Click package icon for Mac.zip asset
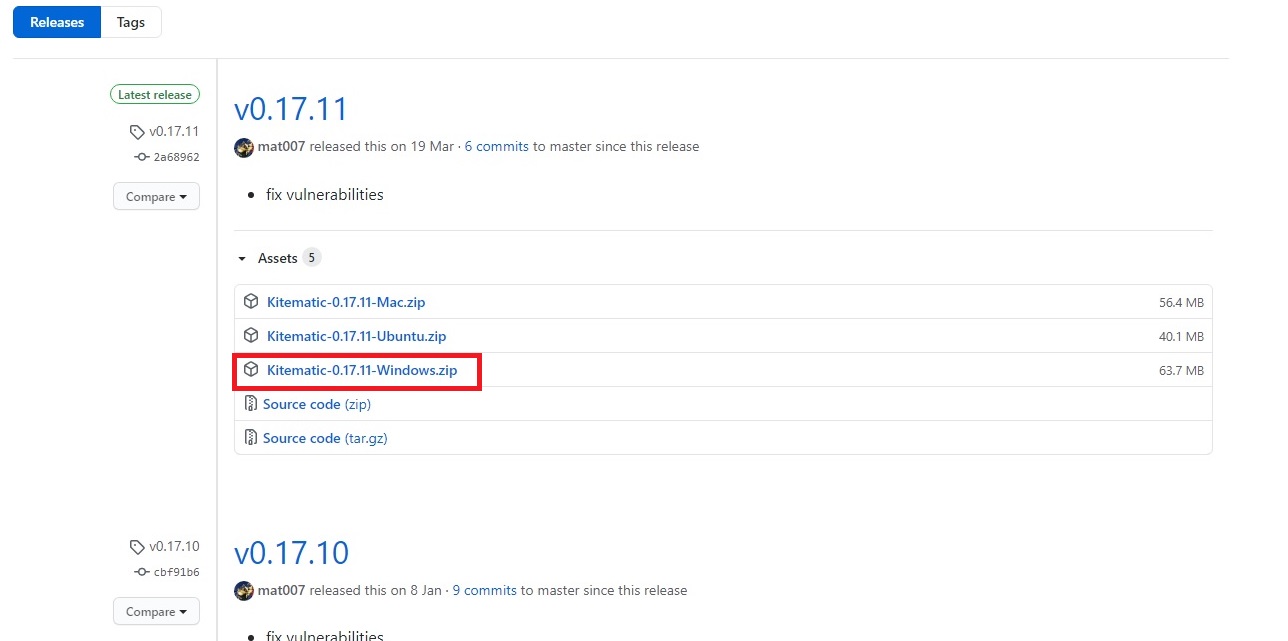Screen dimensions: 1288x641 click(251, 302)
